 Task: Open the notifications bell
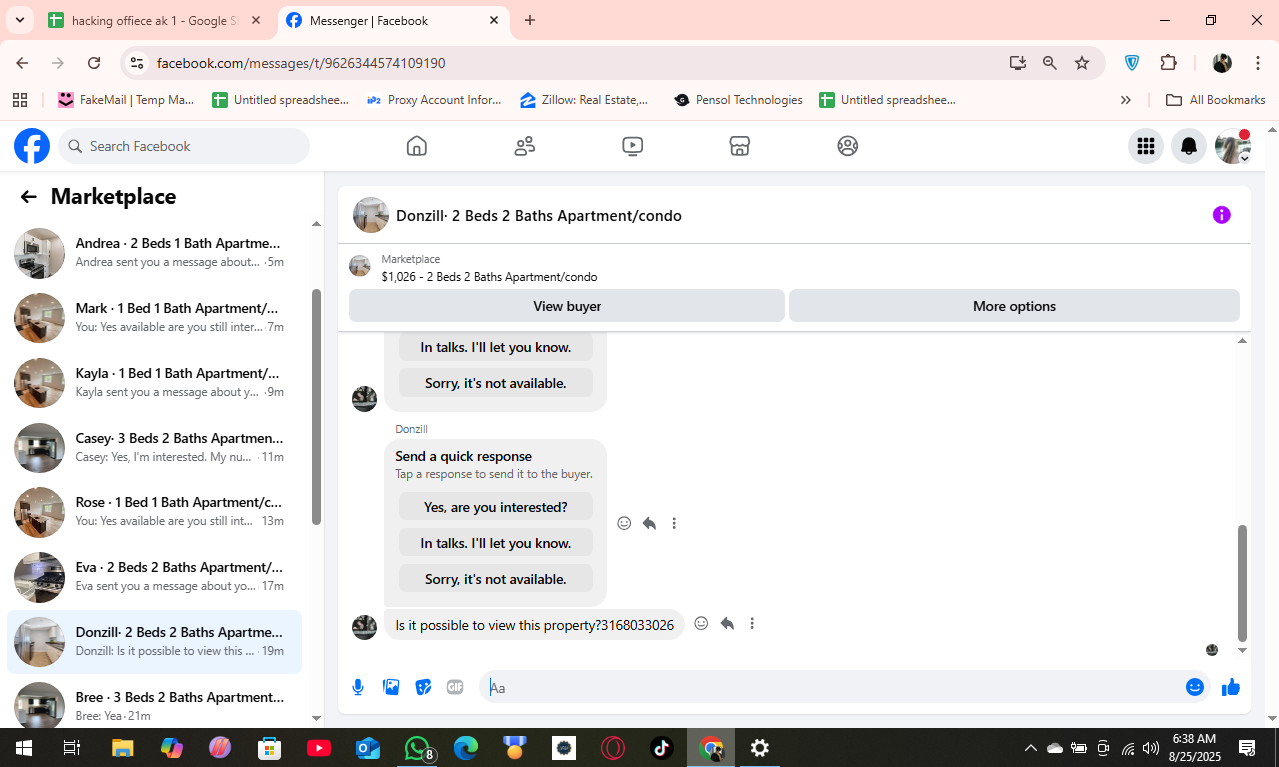pos(1189,146)
